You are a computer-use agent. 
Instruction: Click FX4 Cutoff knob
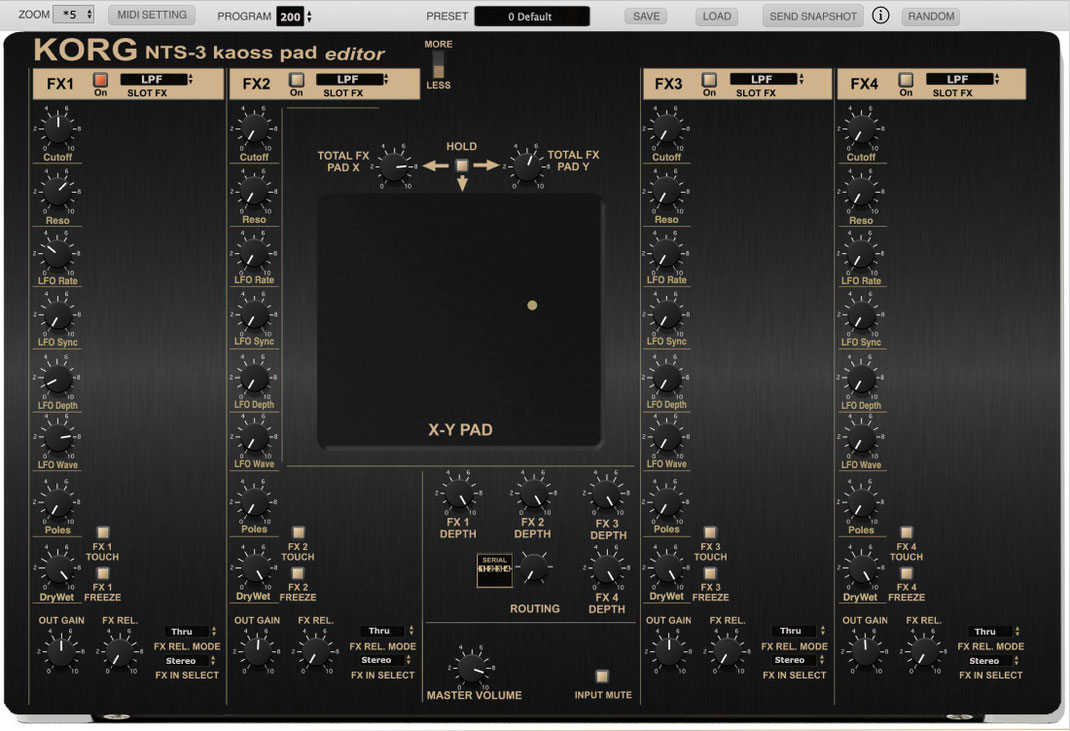tap(861, 129)
